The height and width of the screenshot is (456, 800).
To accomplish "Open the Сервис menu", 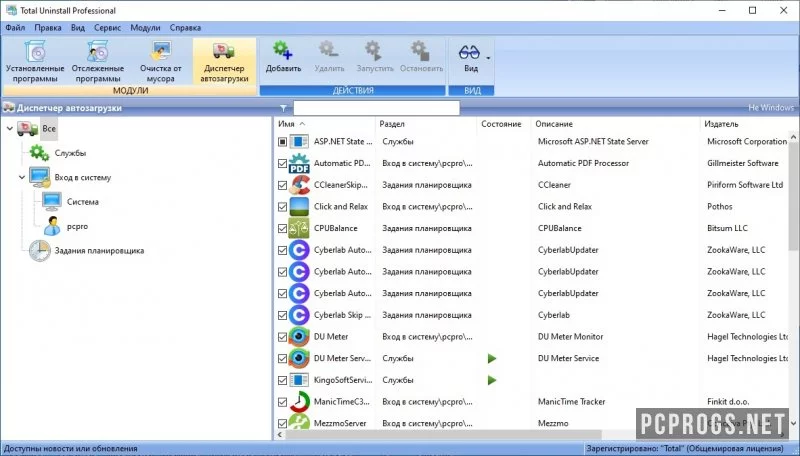I will (x=108, y=28).
